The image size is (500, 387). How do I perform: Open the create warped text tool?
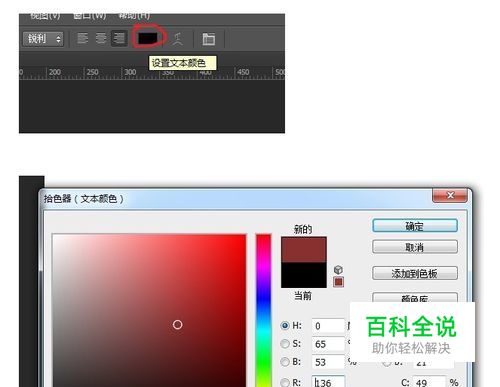[178, 39]
